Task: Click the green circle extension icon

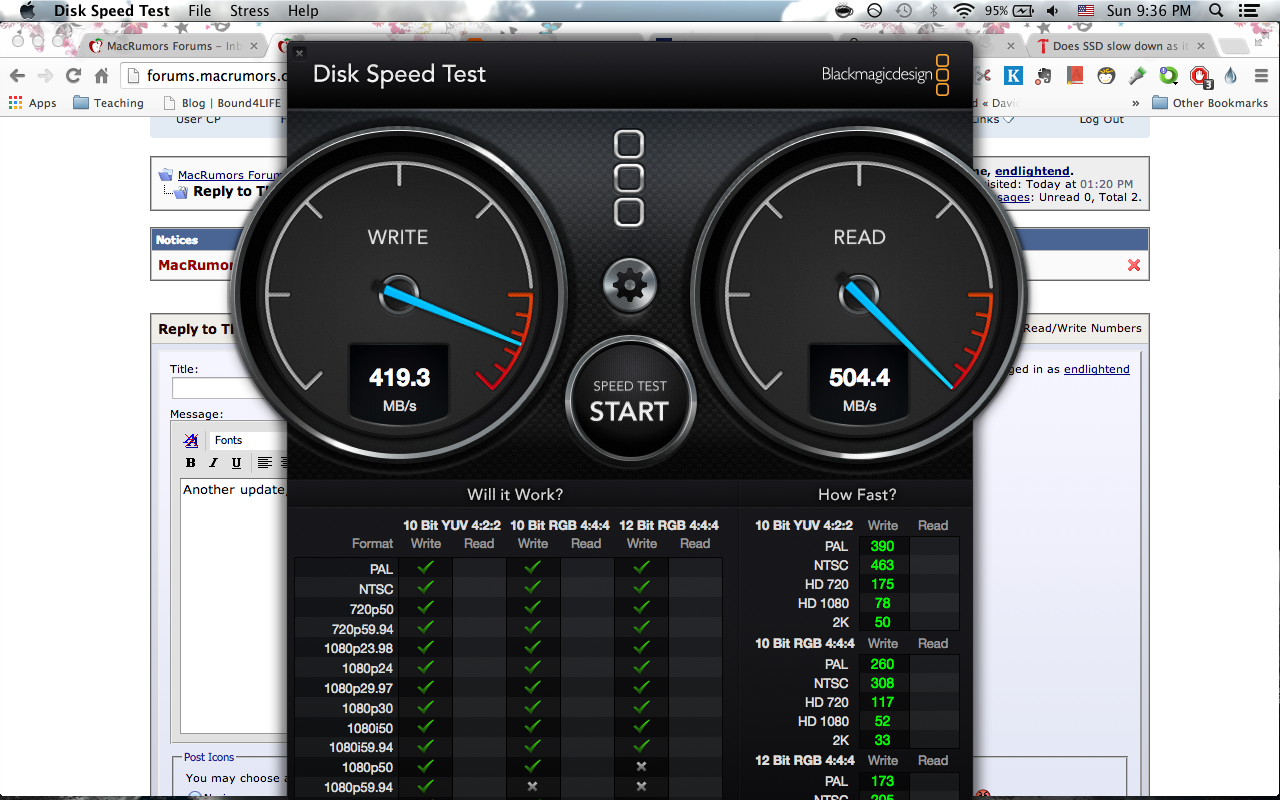Action: (x=1168, y=76)
